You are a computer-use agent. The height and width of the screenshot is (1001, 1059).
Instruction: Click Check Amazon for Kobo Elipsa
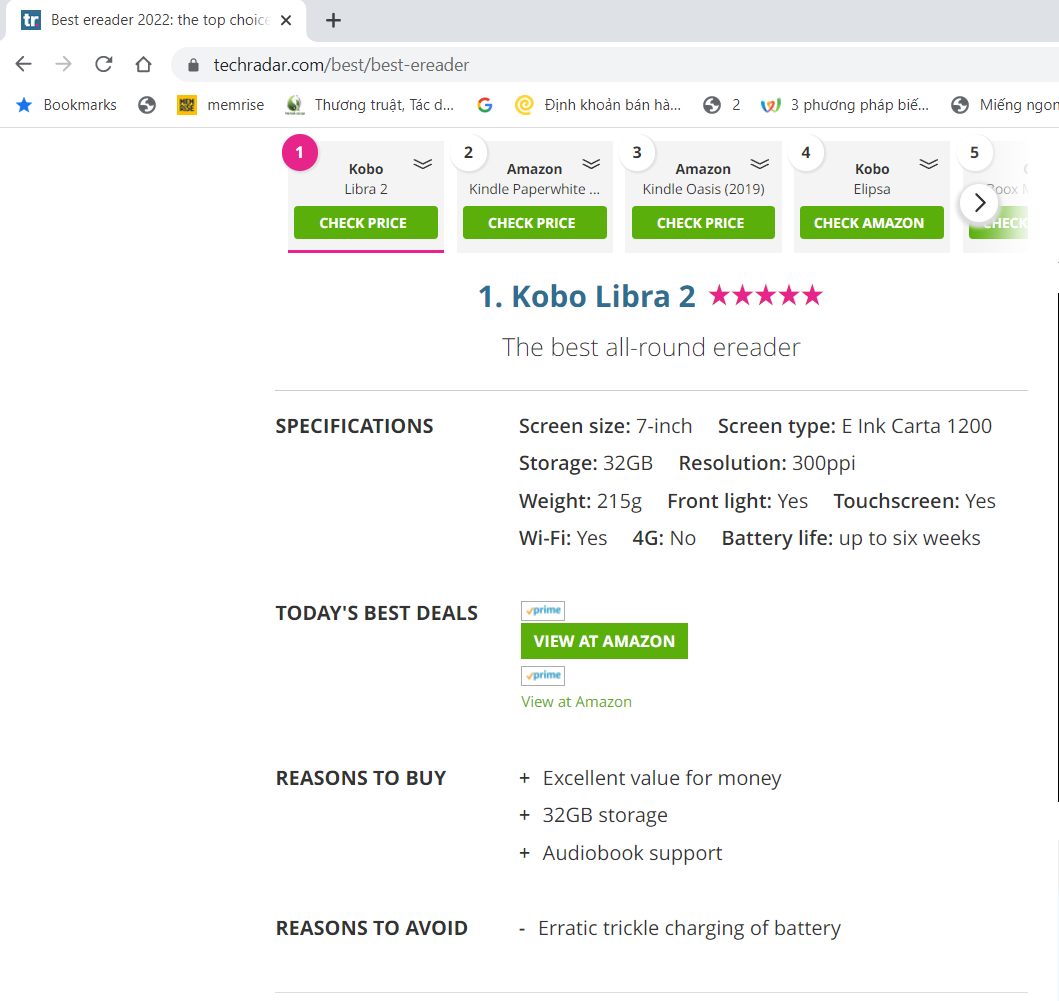(x=871, y=223)
